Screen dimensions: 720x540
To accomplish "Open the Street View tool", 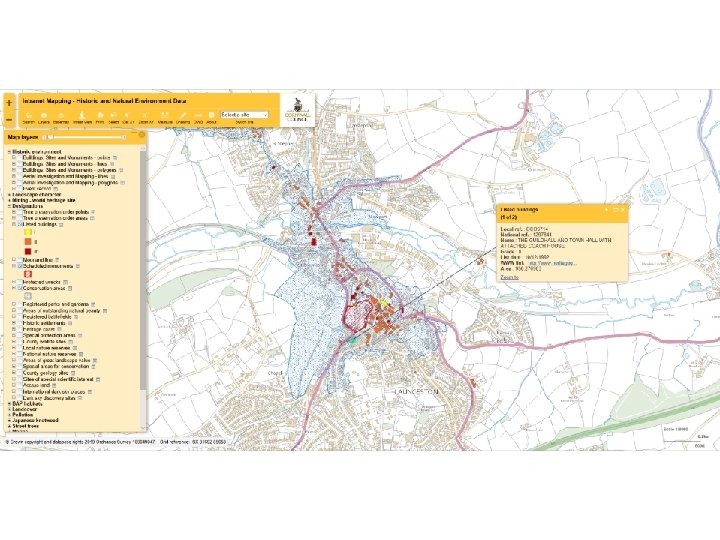I will tap(83, 118).
